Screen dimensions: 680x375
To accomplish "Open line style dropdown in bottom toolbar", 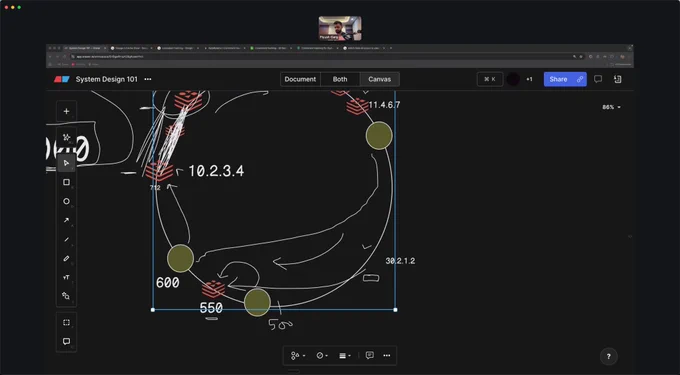I will (345, 355).
